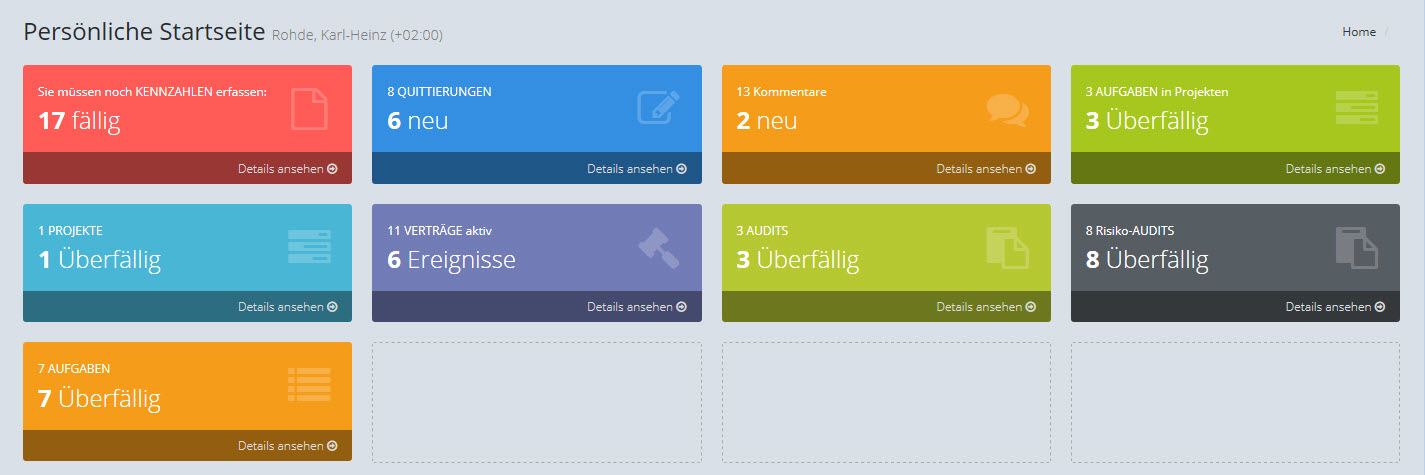Click the first empty dashed tile placeholder

point(536,402)
